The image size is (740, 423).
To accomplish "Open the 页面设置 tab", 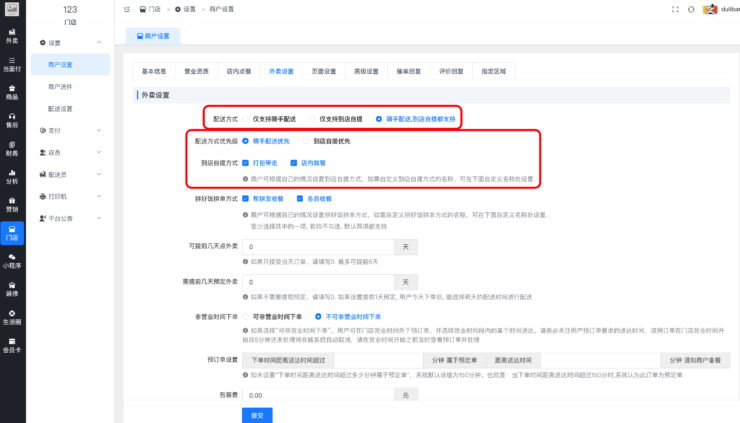I will coord(323,71).
